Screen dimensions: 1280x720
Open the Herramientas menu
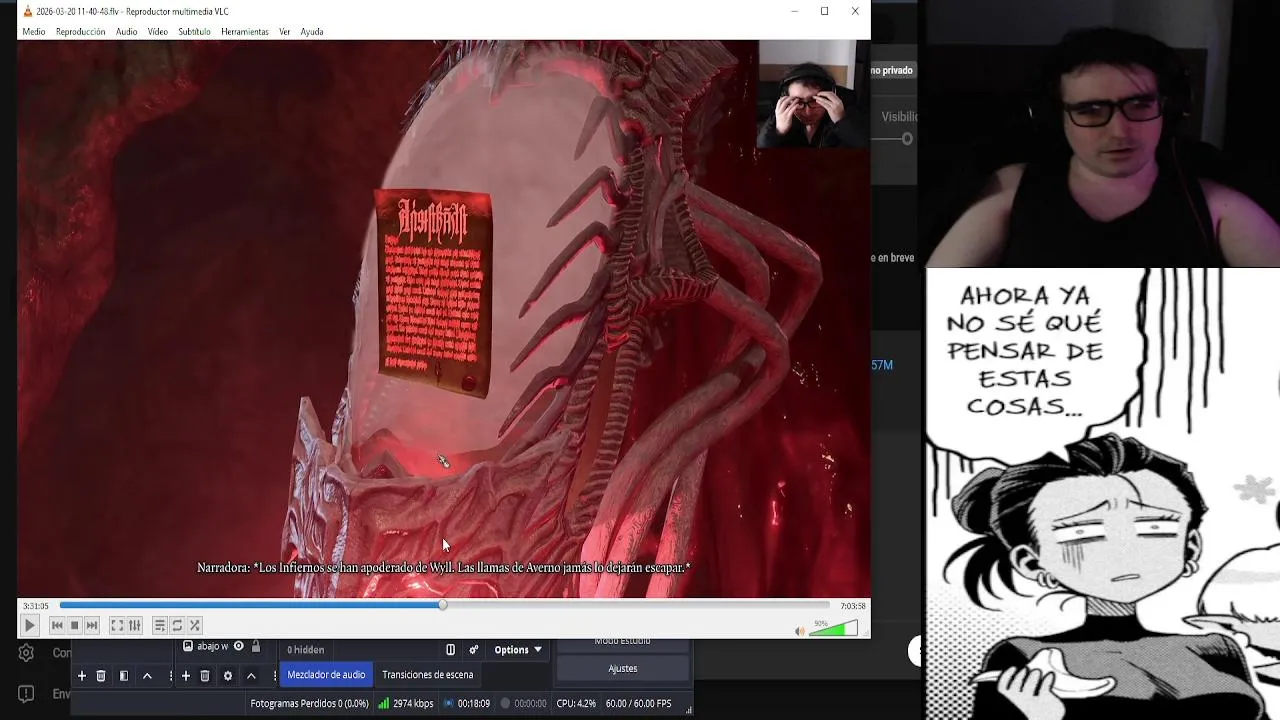[x=245, y=32]
